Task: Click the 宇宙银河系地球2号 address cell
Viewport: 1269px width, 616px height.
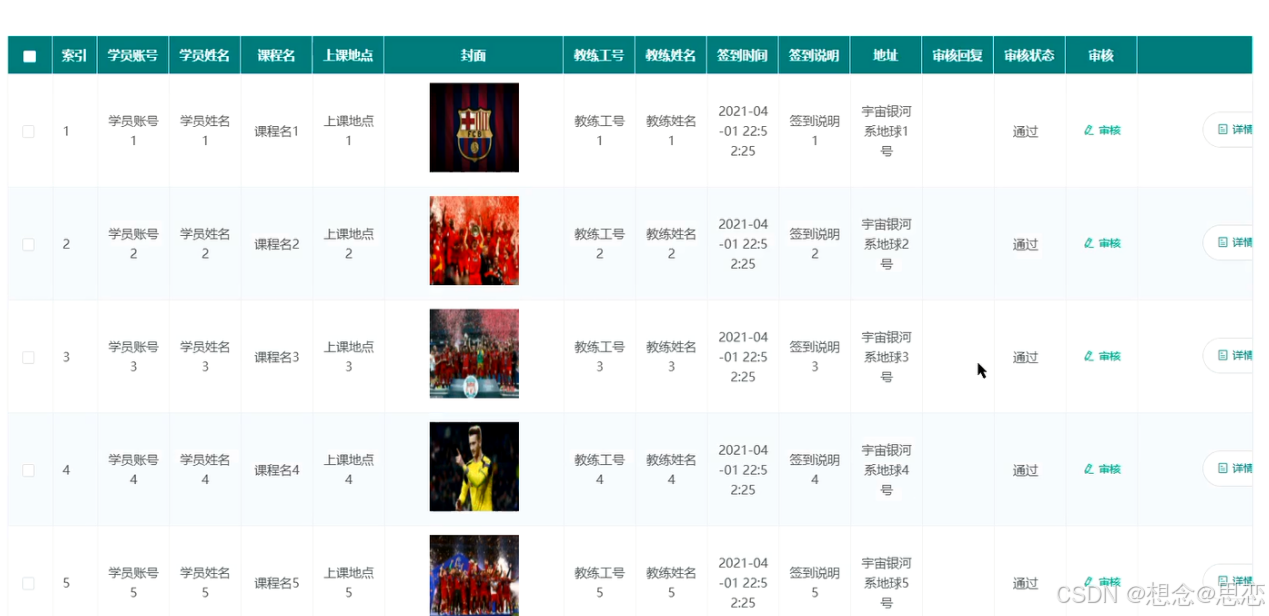Action: click(x=886, y=244)
